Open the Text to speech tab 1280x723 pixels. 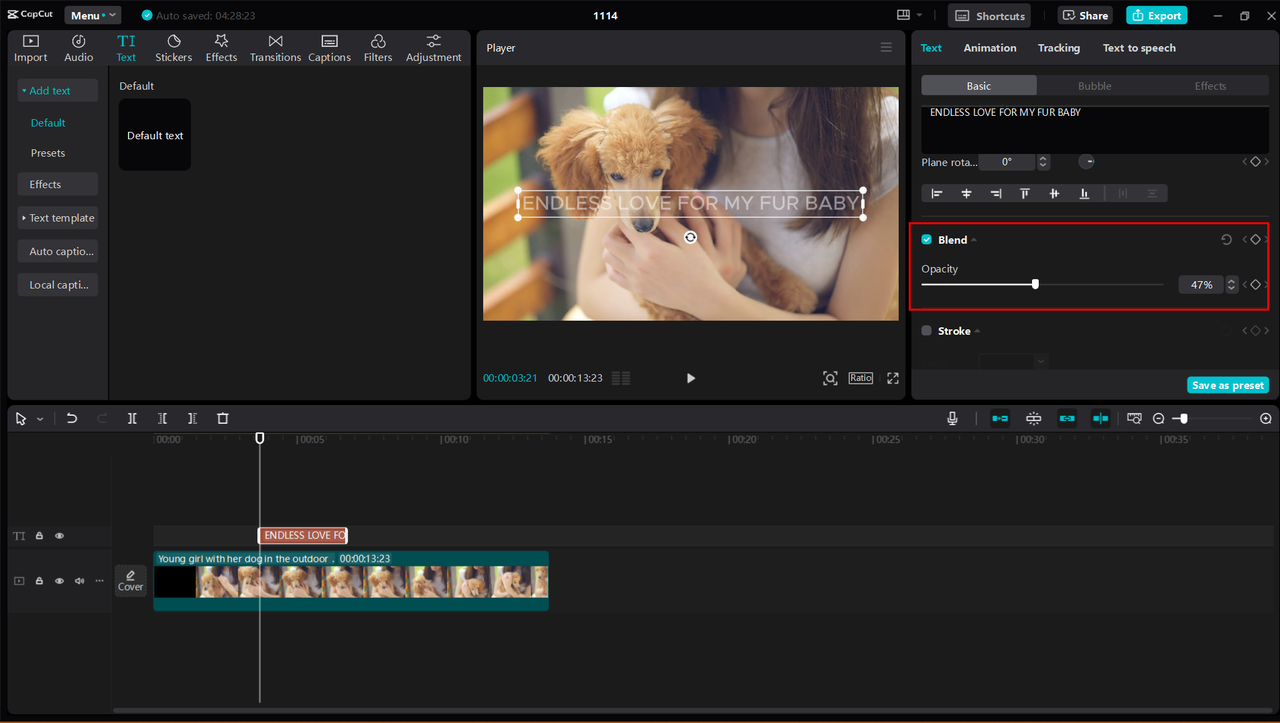(1139, 48)
